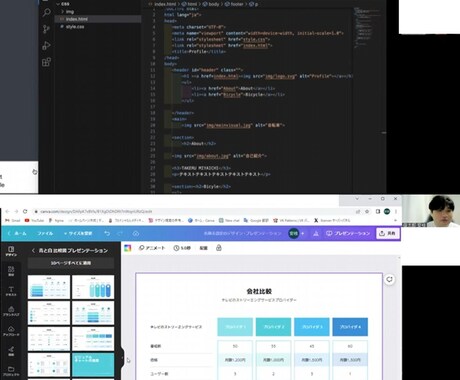Image resolution: width=460 pixels, height=380 pixels.
Task: Go back from 青と白 比較表 template panel
Action: pos(33,250)
